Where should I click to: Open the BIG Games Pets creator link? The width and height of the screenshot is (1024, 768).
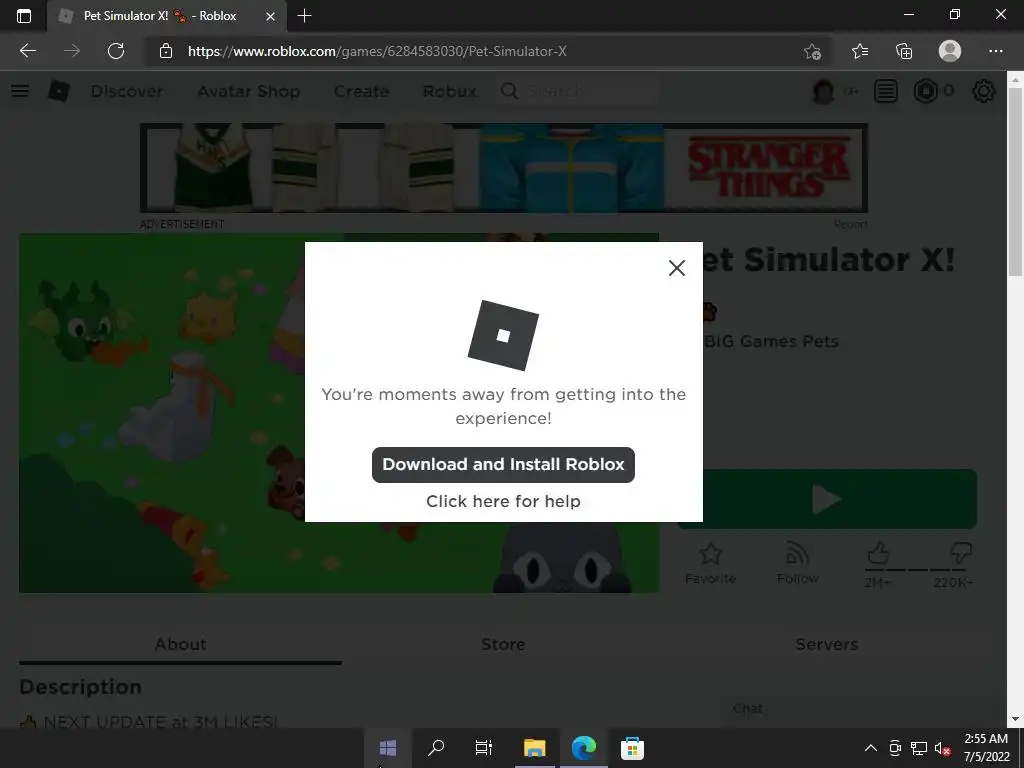(x=772, y=341)
